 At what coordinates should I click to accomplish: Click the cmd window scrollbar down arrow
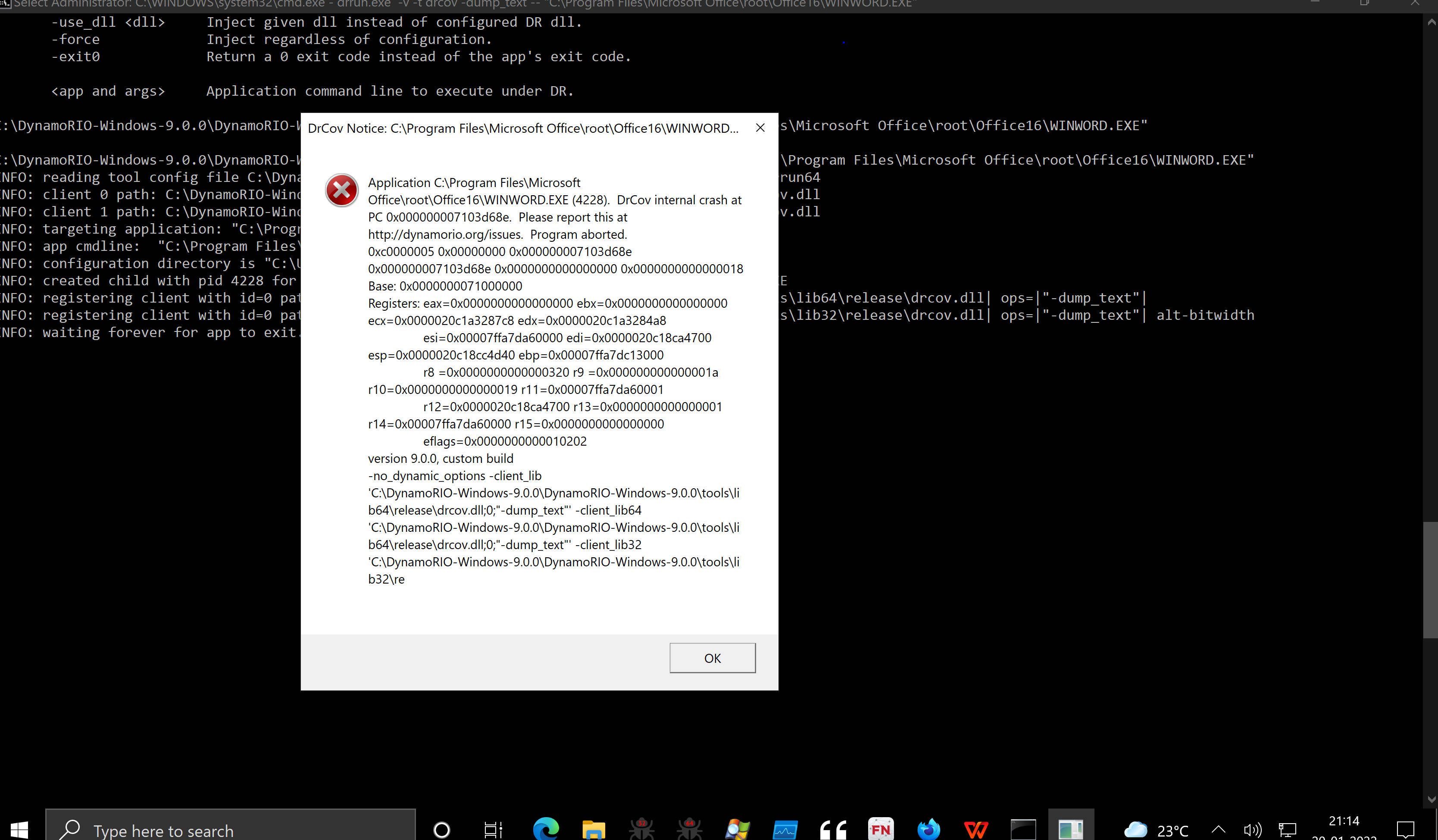(x=1431, y=799)
